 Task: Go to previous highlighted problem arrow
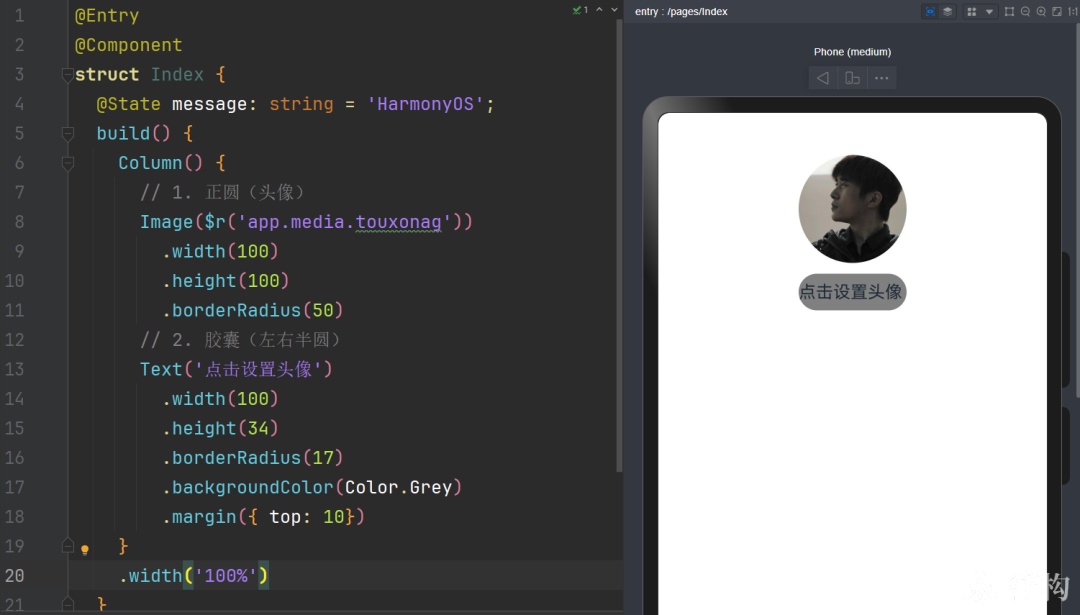pyautogui.click(x=599, y=10)
